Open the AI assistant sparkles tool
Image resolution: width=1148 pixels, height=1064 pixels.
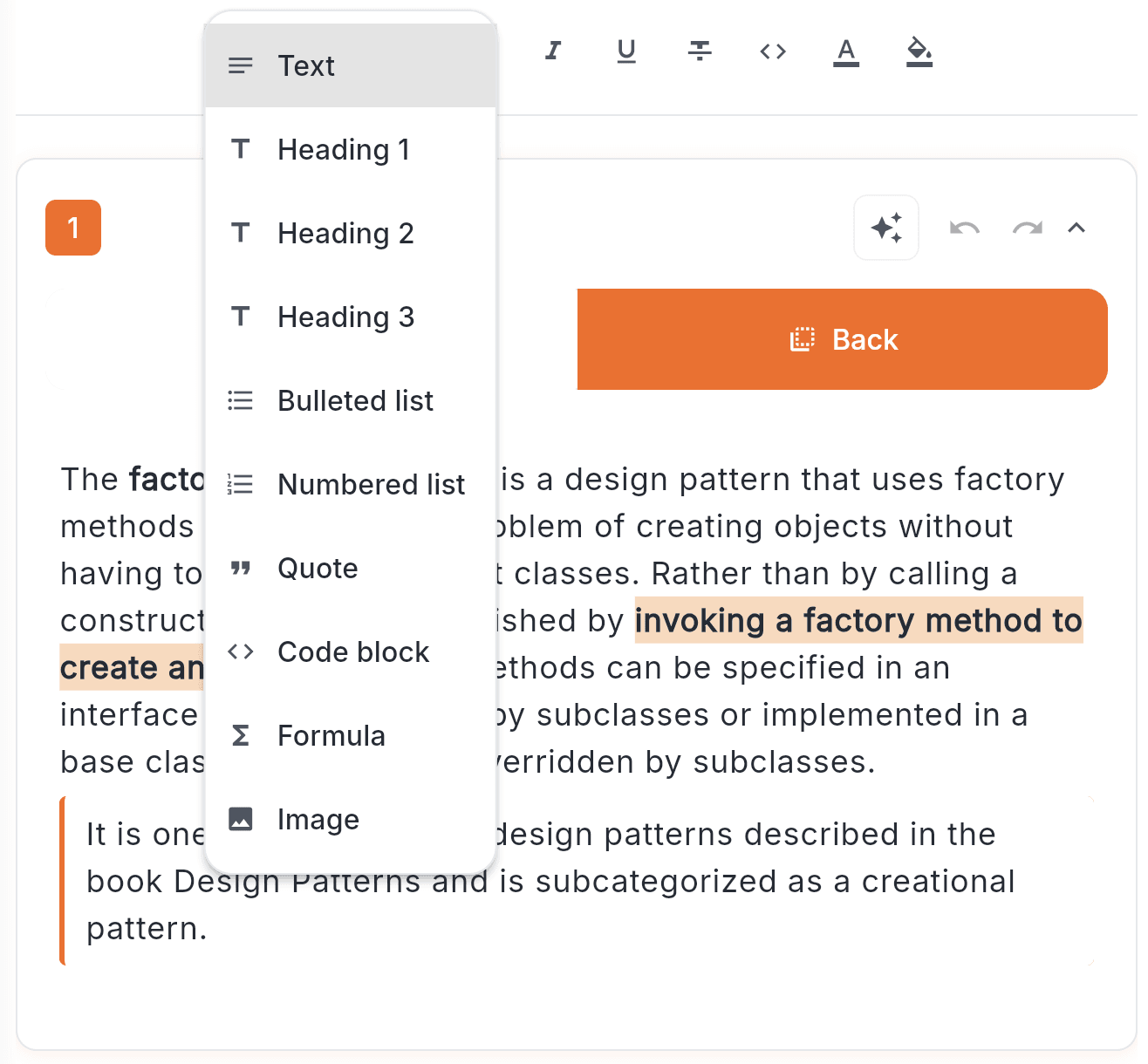coord(886,228)
